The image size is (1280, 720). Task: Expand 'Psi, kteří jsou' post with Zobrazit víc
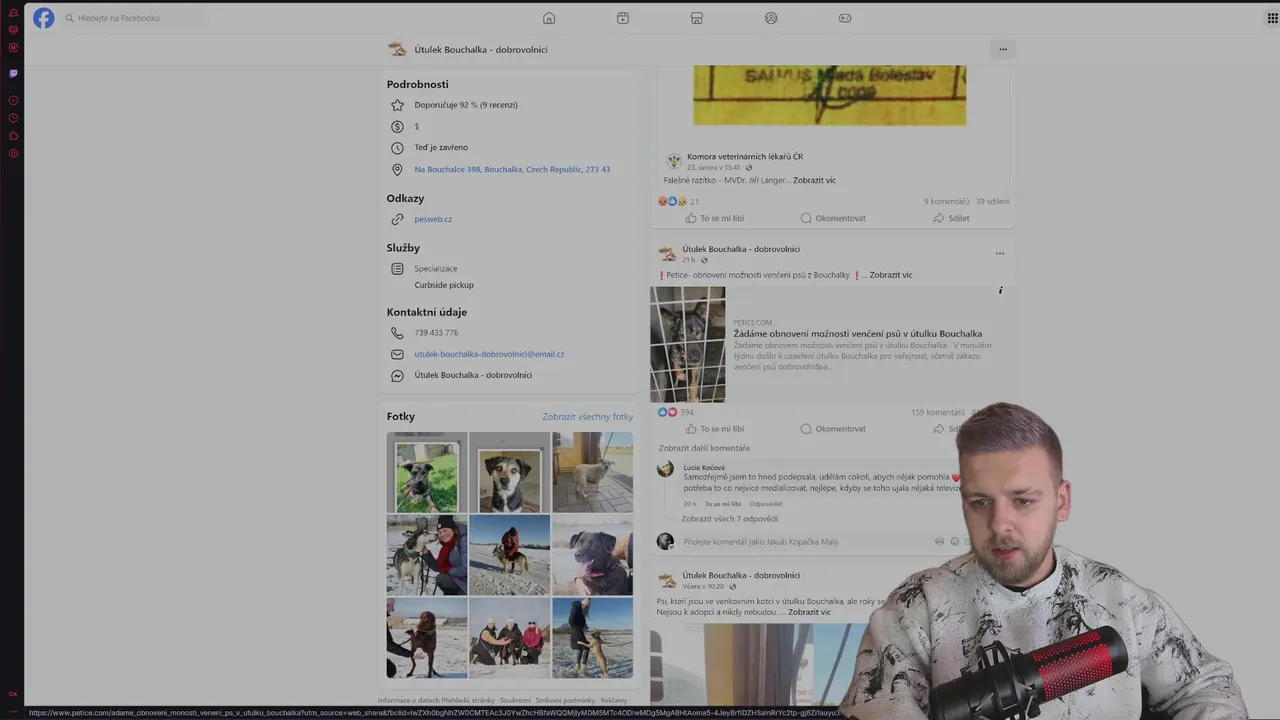coord(809,612)
